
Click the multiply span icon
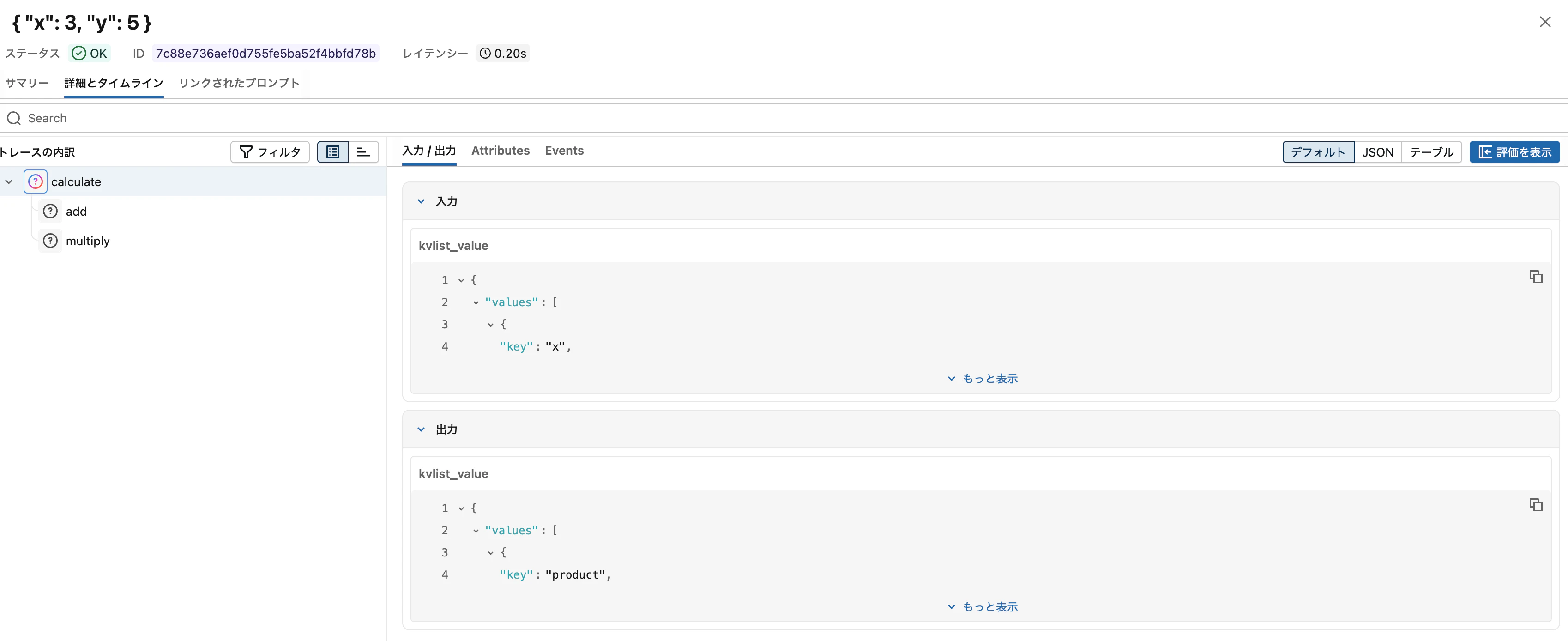coord(50,241)
